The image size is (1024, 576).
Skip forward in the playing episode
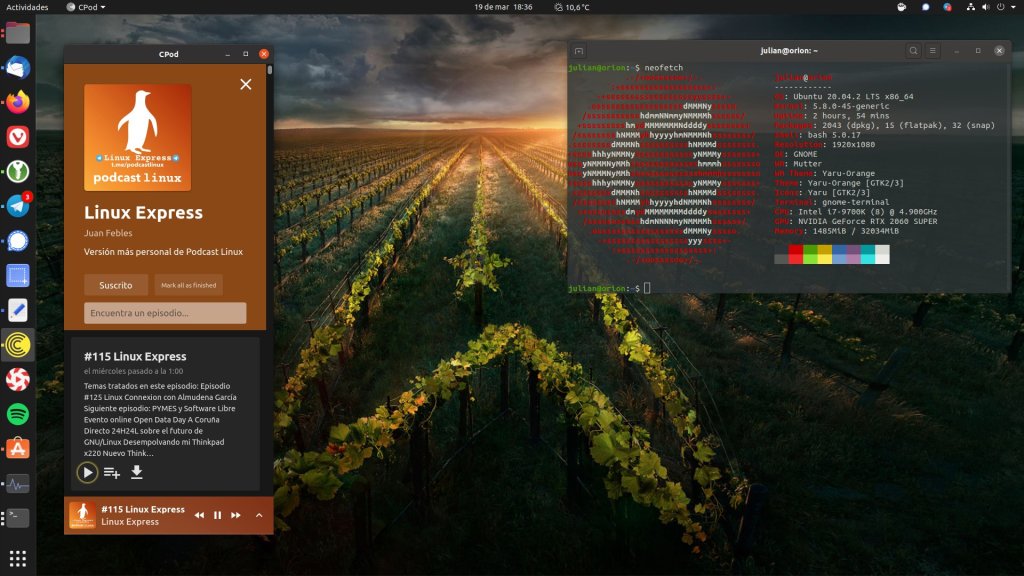(x=236, y=515)
